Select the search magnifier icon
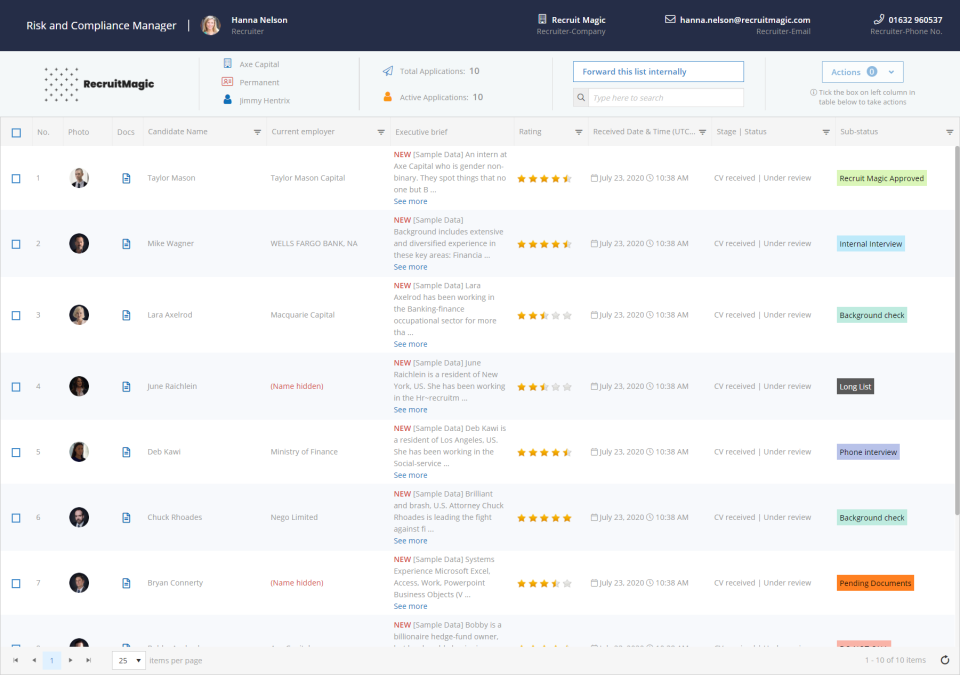 tap(579, 97)
